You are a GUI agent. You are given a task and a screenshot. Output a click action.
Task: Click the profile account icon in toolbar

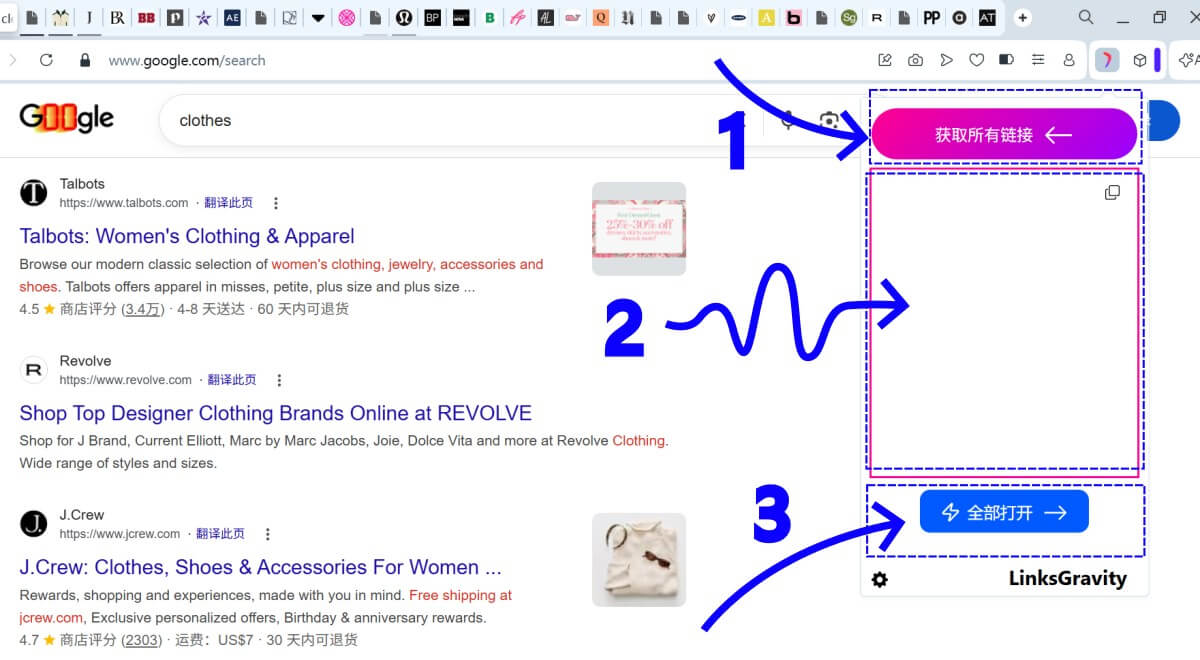(1068, 60)
